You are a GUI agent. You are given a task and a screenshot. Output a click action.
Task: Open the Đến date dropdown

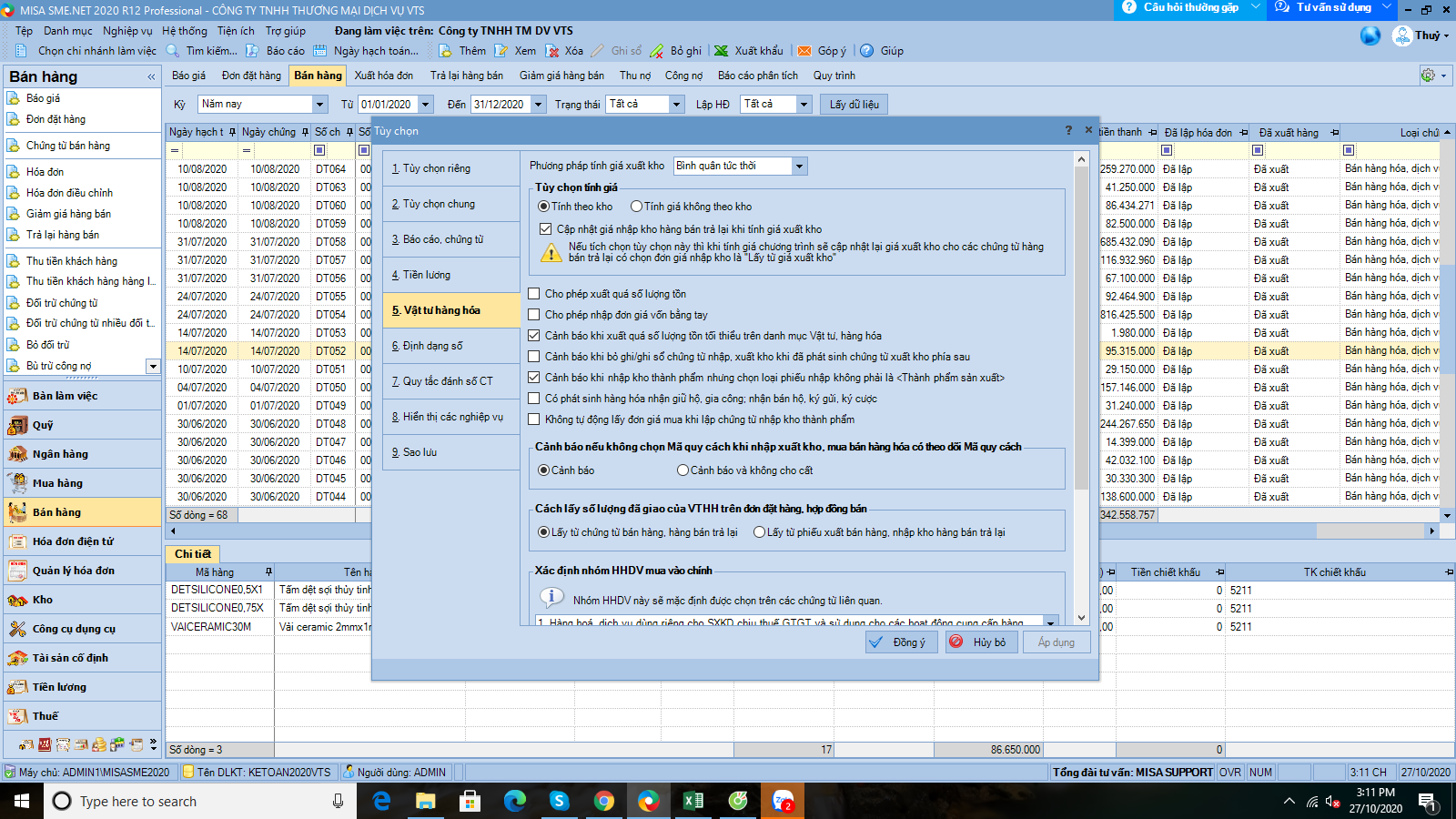[x=538, y=105]
